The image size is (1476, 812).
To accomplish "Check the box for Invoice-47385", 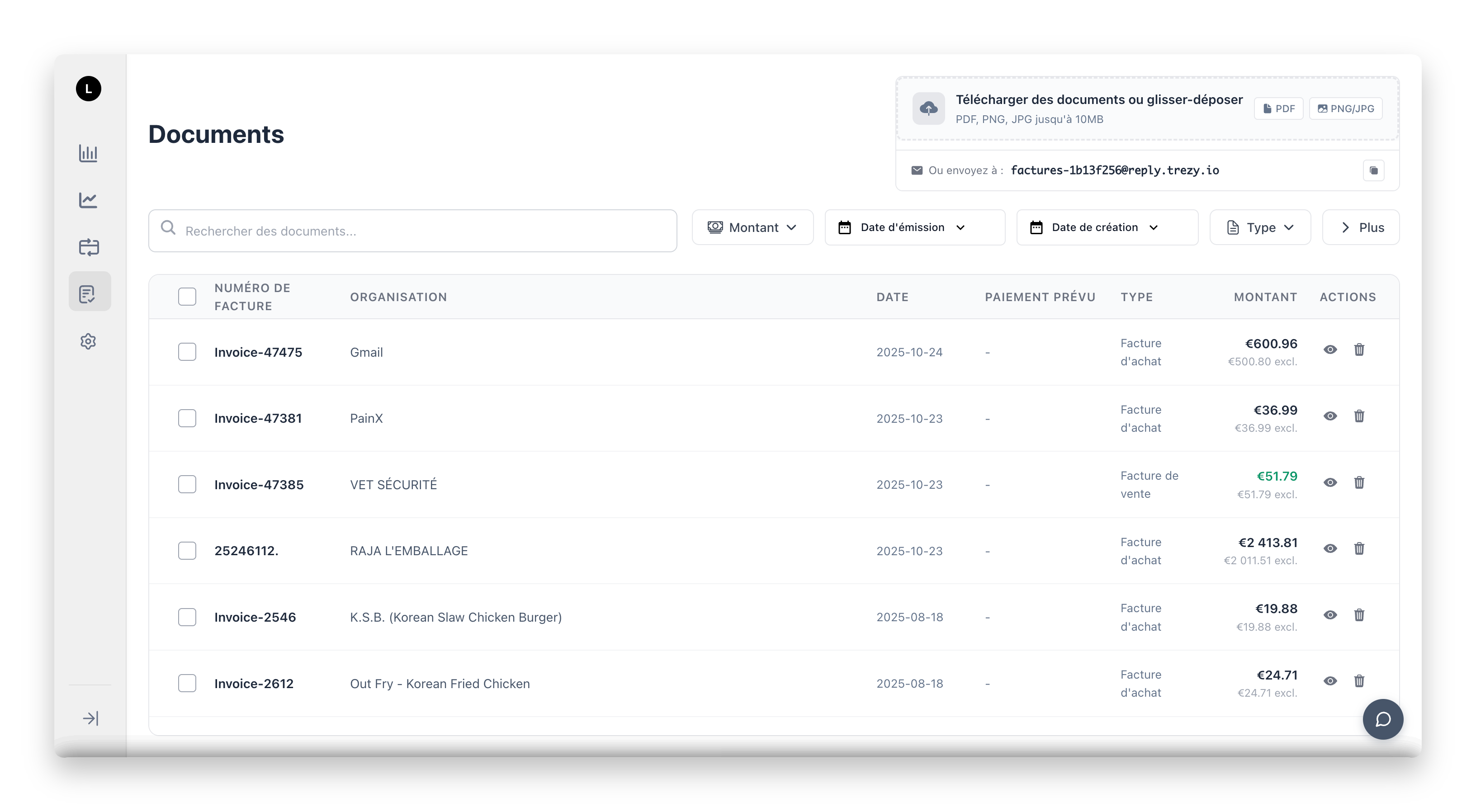I will pyautogui.click(x=187, y=484).
